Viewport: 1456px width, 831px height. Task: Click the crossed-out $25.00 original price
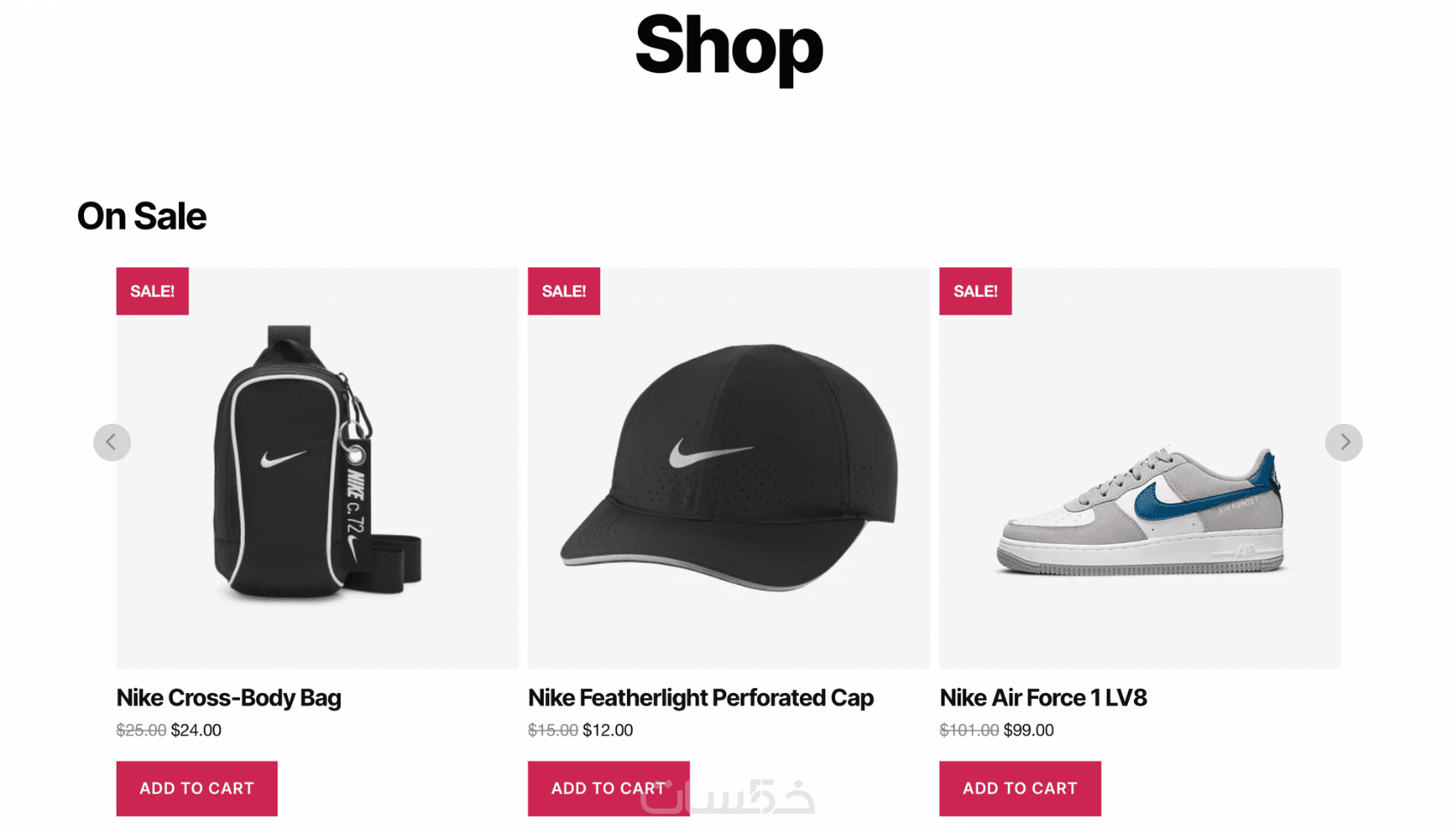(x=141, y=731)
